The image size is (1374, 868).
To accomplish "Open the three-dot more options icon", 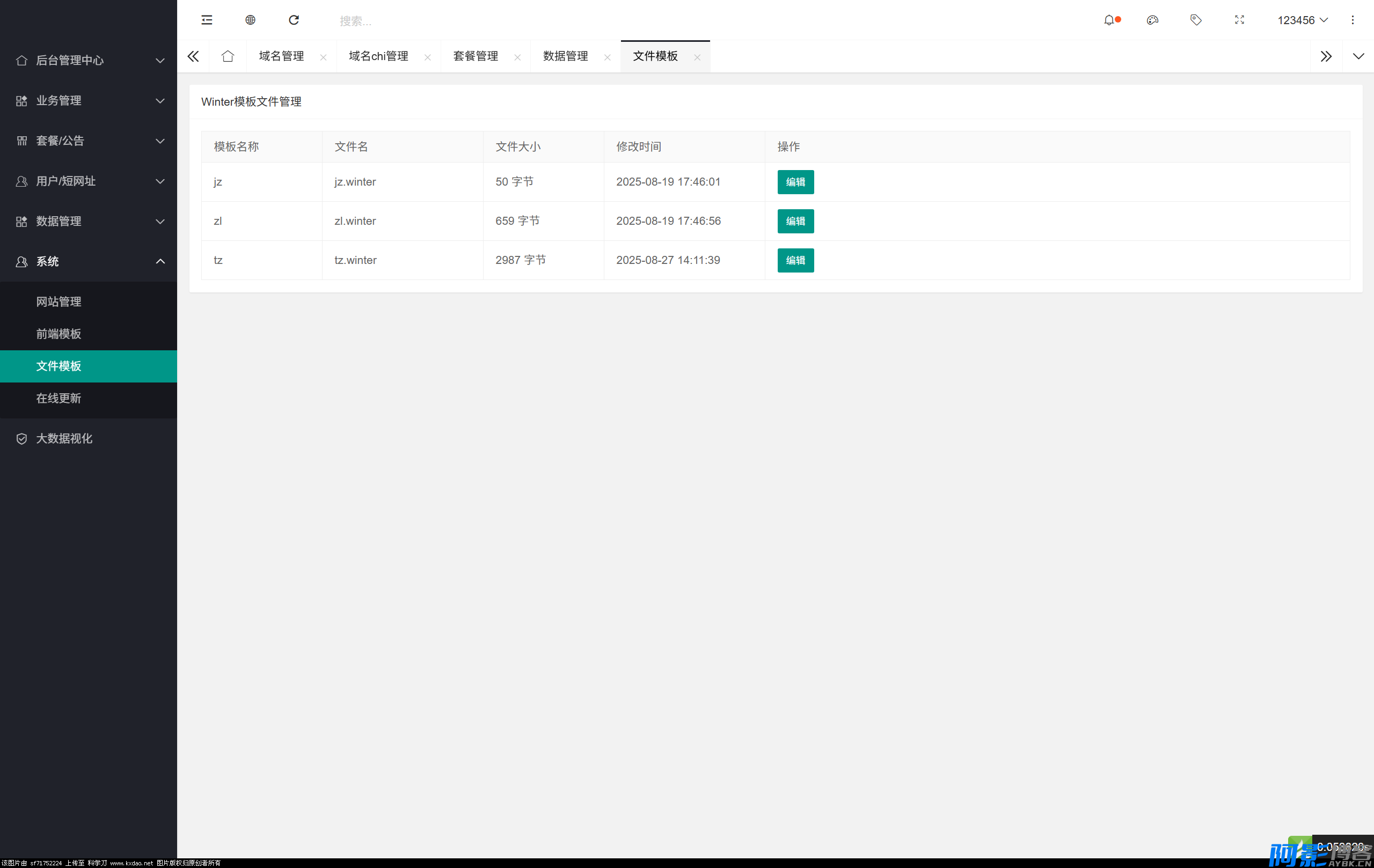I will pyautogui.click(x=1352, y=20).
